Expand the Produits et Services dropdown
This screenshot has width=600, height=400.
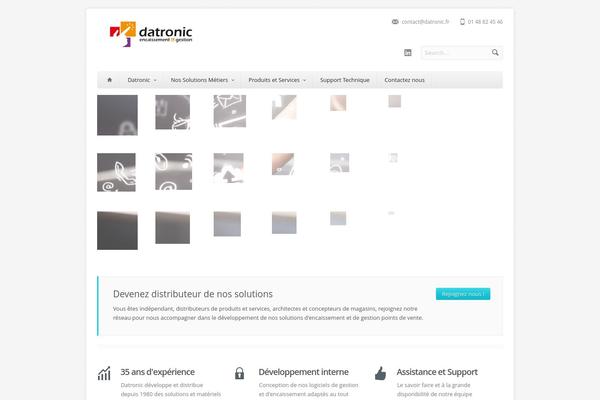click(277, 80)
